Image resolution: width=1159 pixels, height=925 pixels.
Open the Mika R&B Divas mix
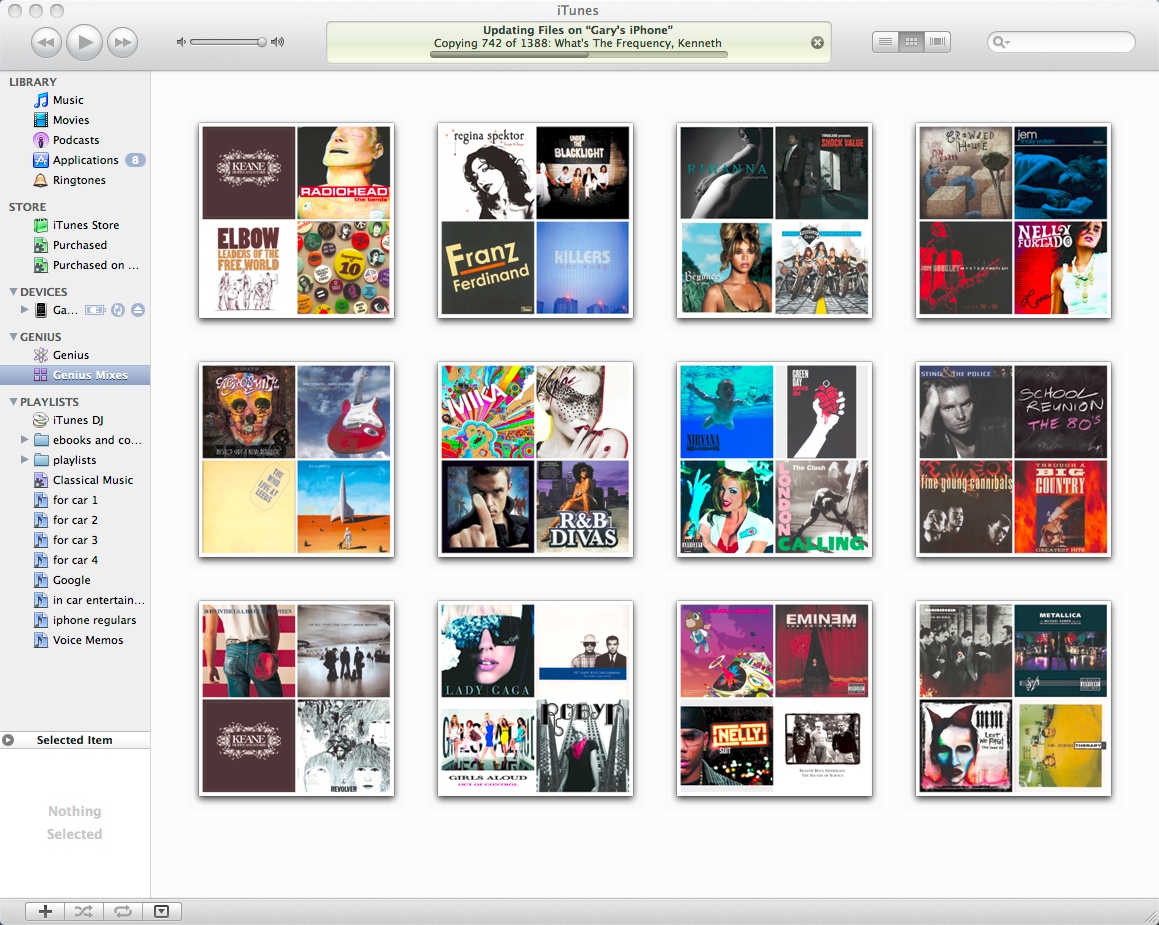pyautogui.click(x=535, y=459)
